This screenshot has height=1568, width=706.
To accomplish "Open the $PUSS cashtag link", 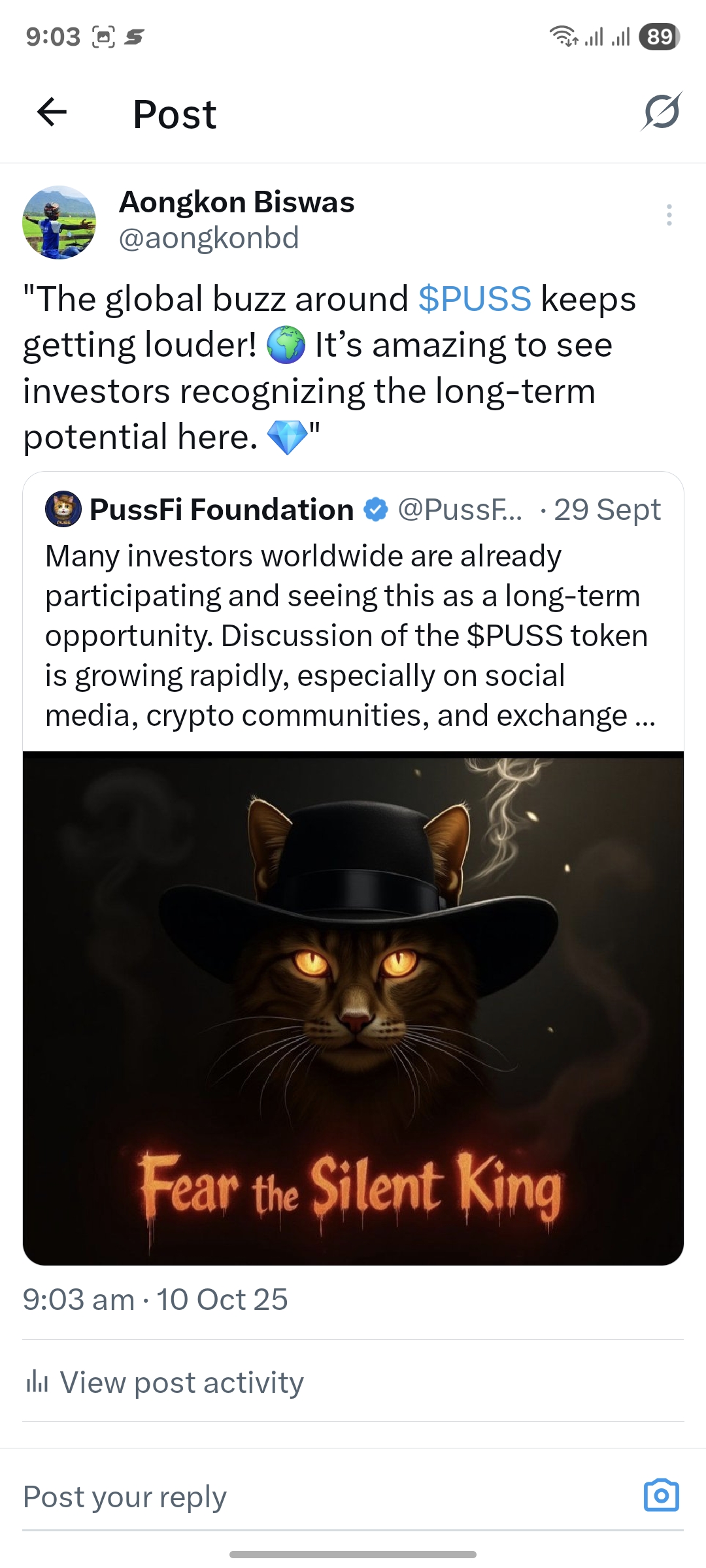I will (475, 299).
